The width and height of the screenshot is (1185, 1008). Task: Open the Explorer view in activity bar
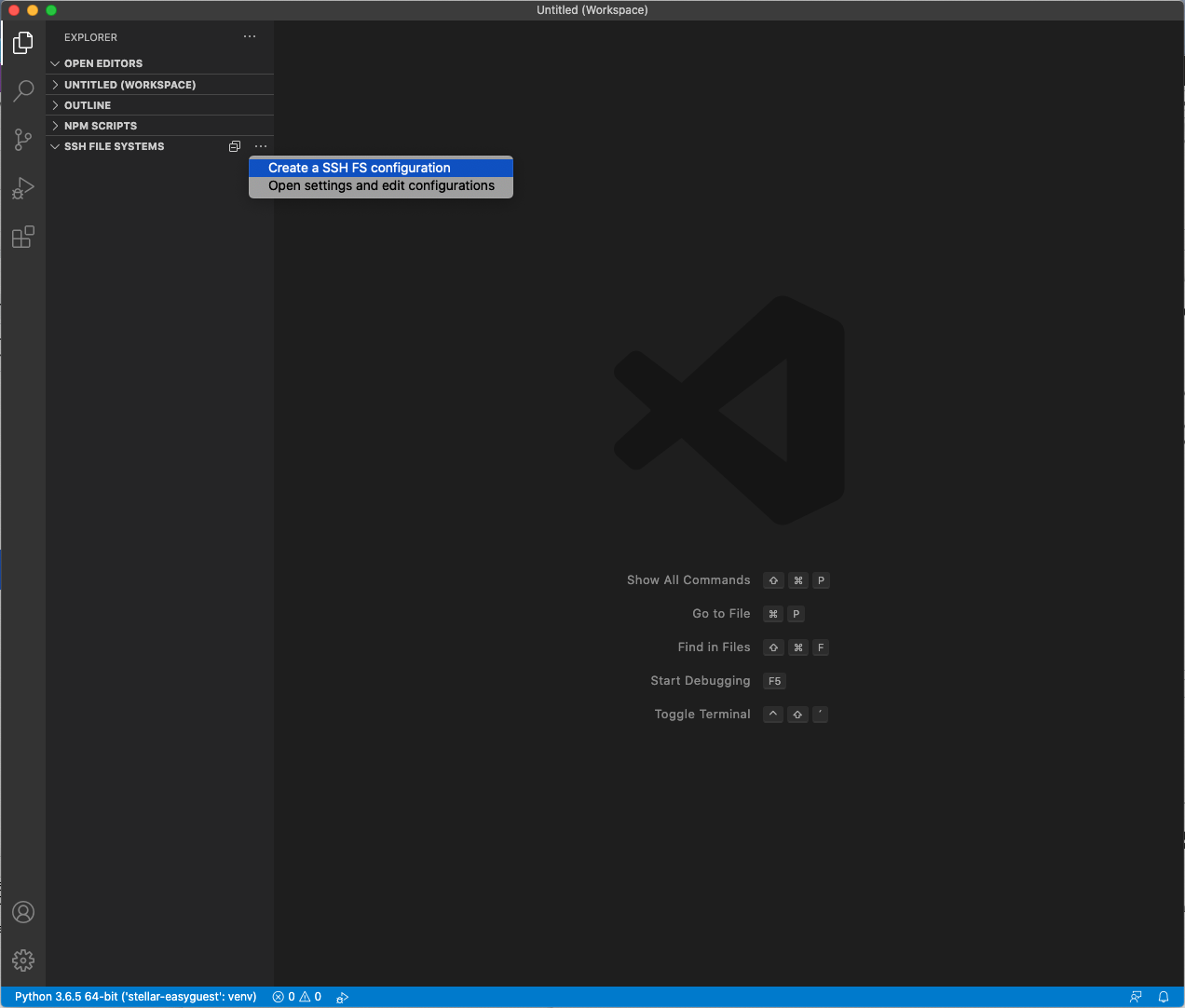[x=23, y=43]
